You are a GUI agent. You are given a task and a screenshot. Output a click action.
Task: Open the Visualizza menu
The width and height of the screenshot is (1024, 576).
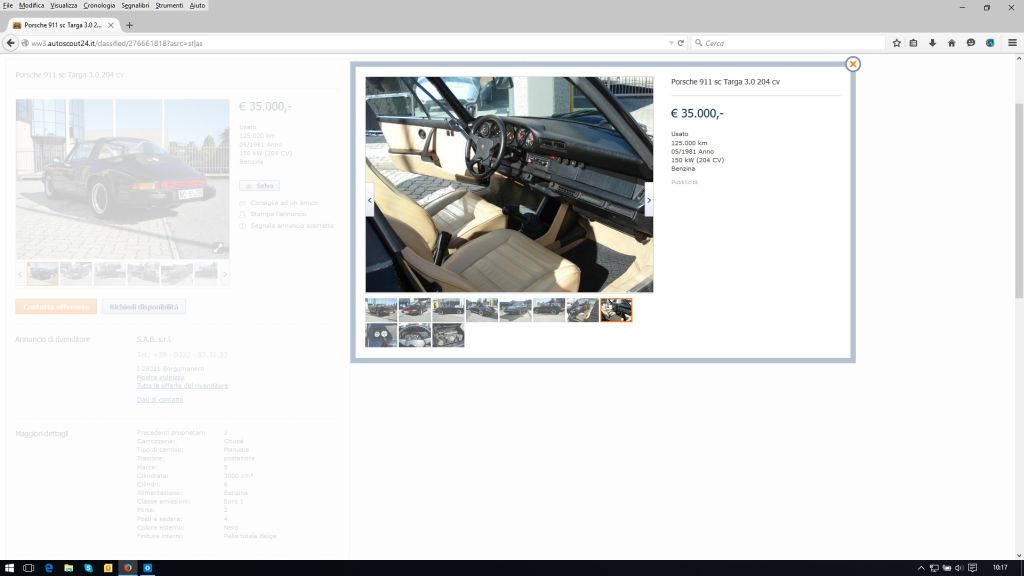pos(64,5)
